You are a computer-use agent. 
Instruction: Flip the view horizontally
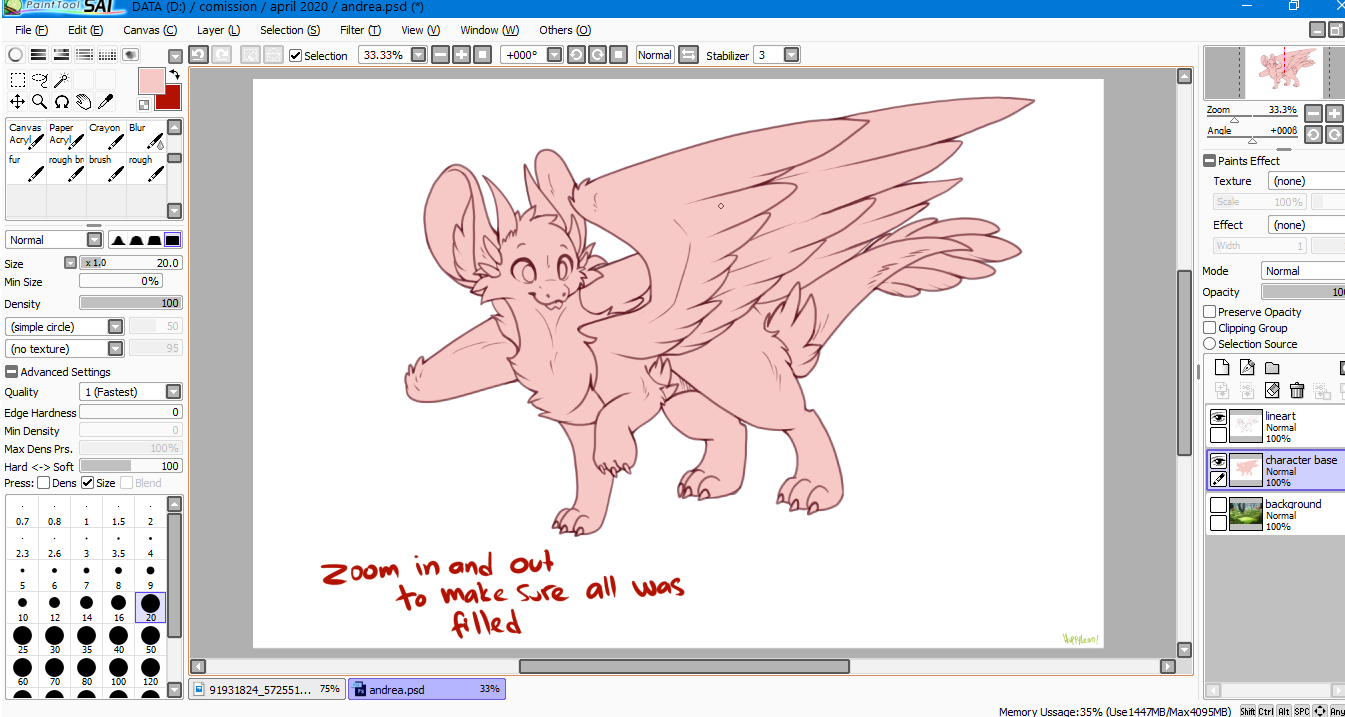click(x=688, y=55)
